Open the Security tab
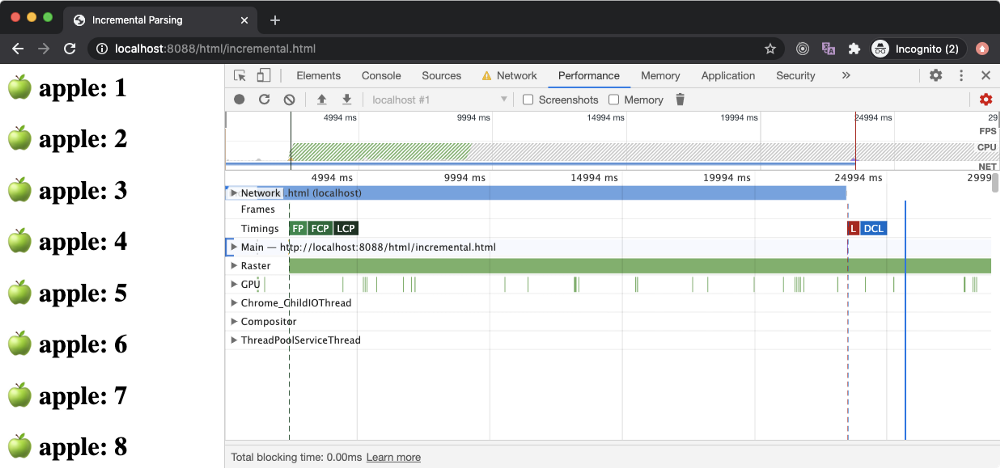 point(795,75)
